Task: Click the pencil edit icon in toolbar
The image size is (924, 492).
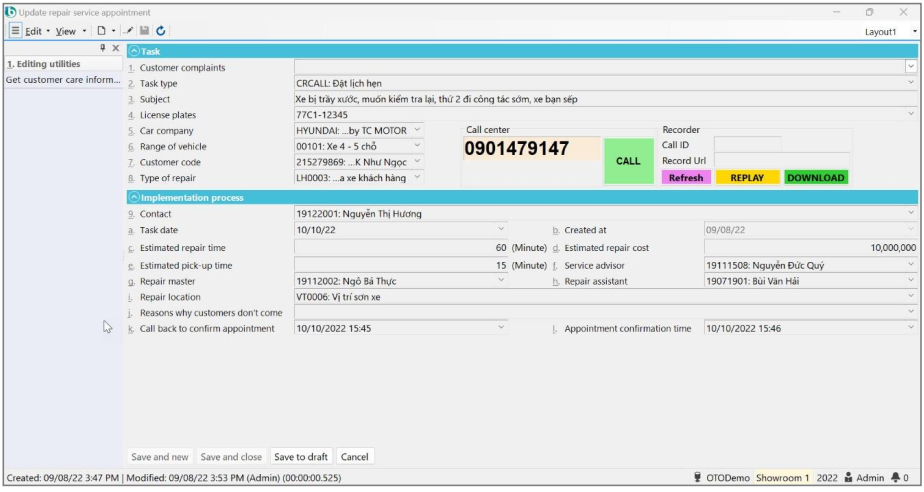Action: (x=129, y=31)
